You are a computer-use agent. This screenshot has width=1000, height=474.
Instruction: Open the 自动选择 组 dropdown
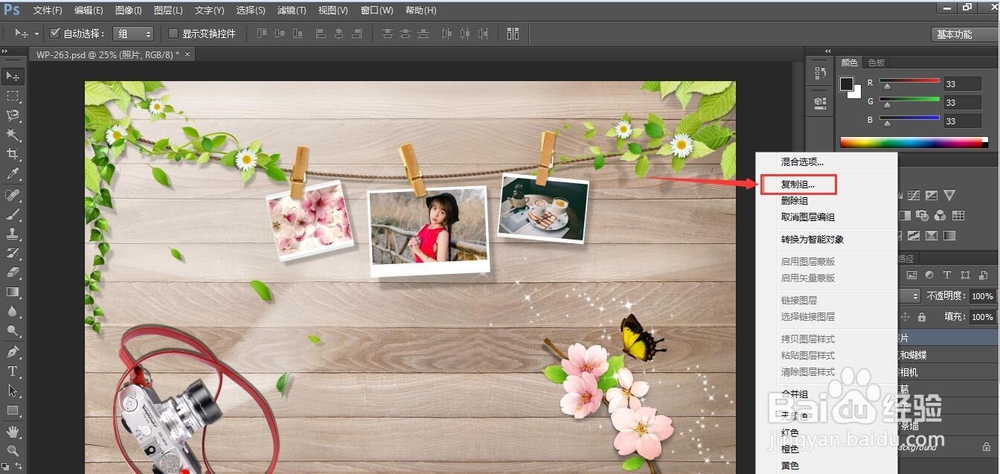[x=133, y=34]
